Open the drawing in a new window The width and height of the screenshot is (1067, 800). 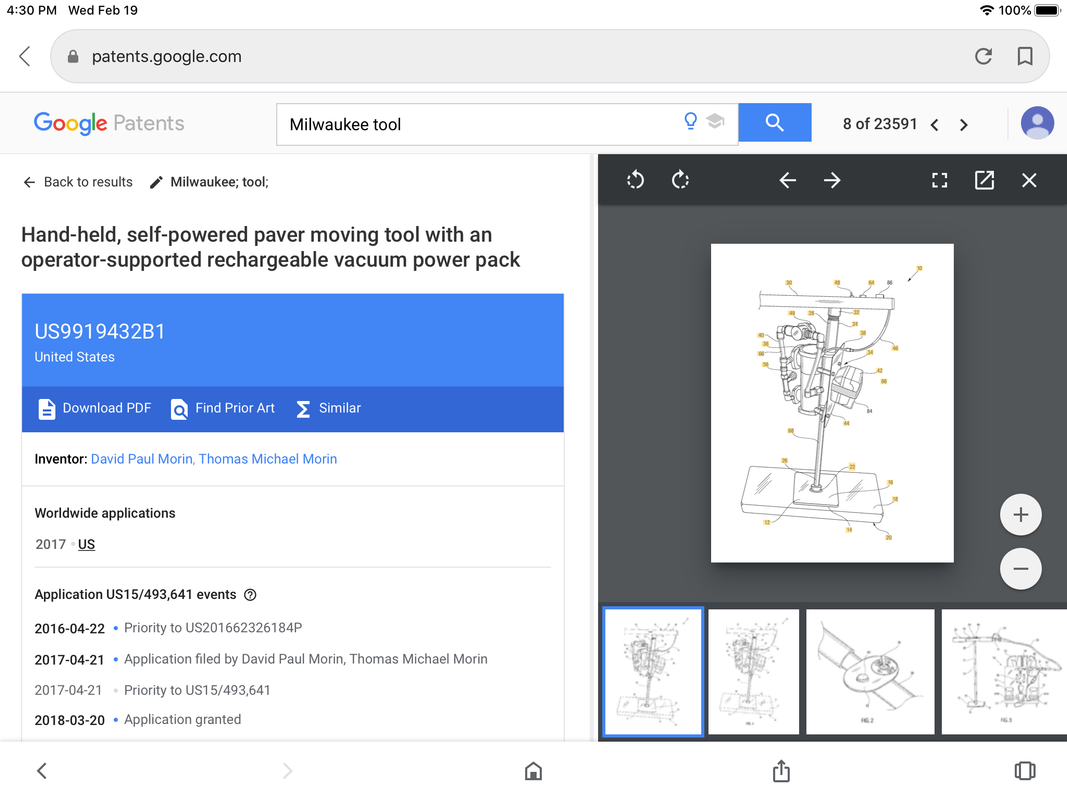point(985,180)
